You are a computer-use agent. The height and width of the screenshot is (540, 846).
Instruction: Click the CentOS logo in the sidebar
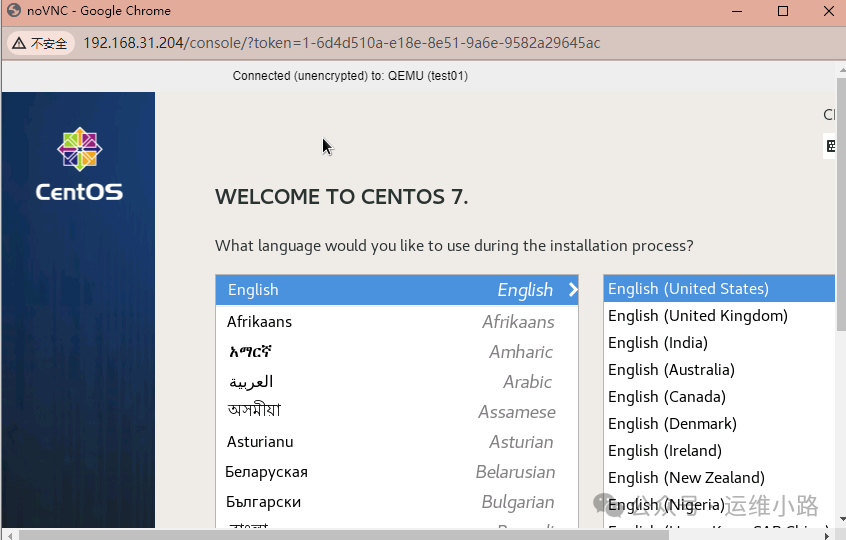pyautogui.click(x=79, y=165)
